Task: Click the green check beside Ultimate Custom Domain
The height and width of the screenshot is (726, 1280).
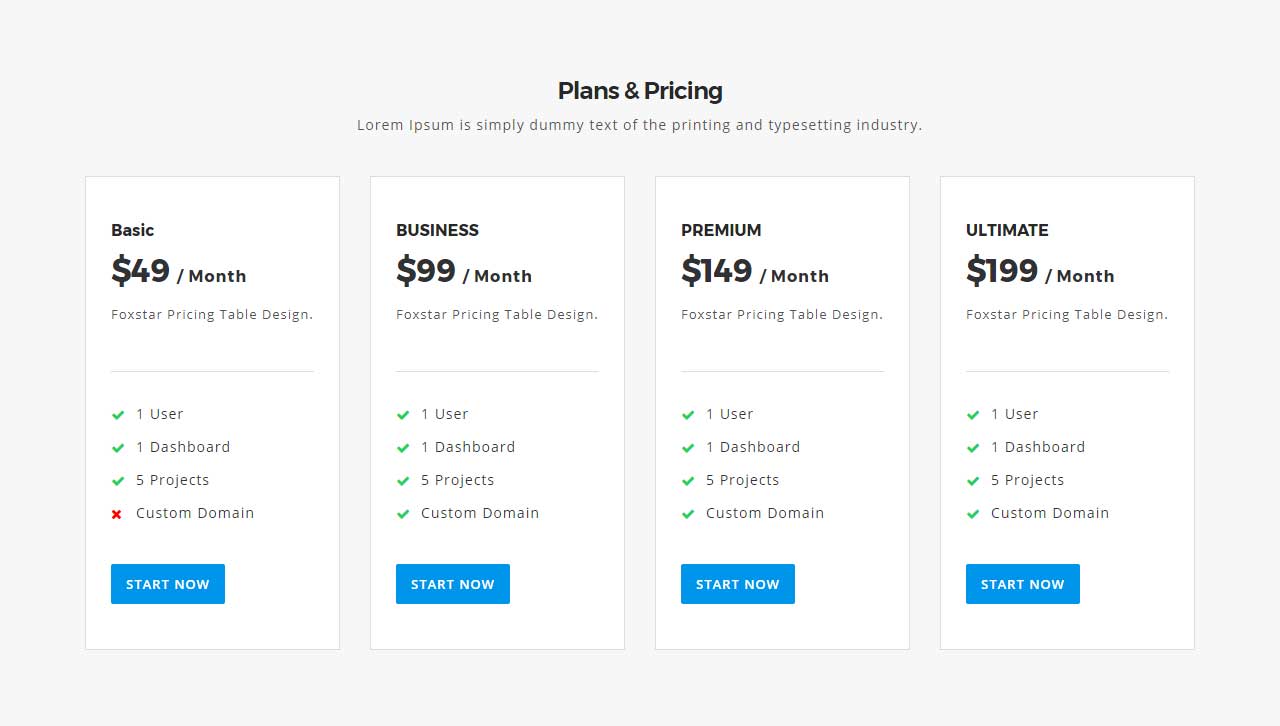Action: pos(973,514)
